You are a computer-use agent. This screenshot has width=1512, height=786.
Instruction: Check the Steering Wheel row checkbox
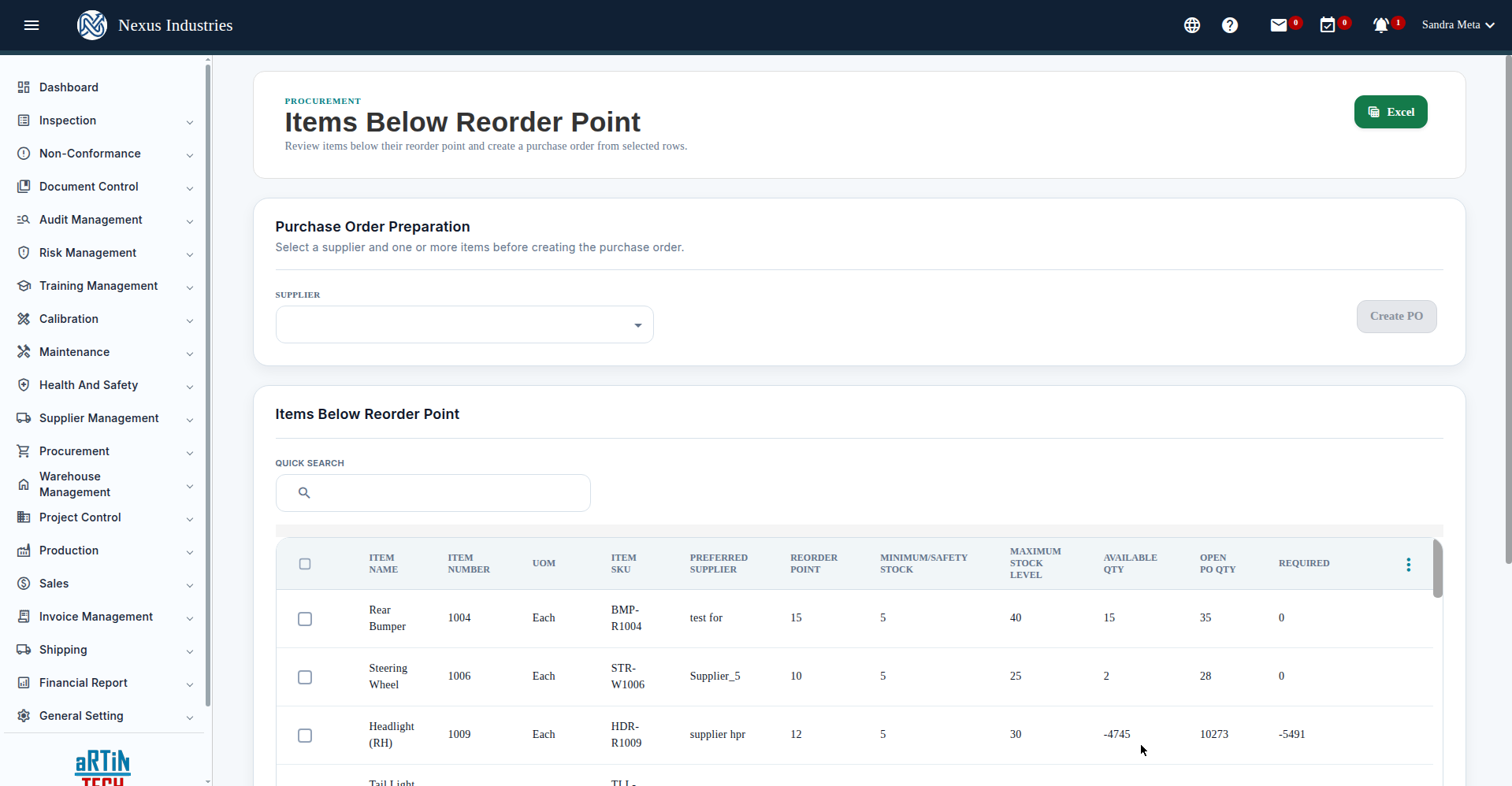305,677
